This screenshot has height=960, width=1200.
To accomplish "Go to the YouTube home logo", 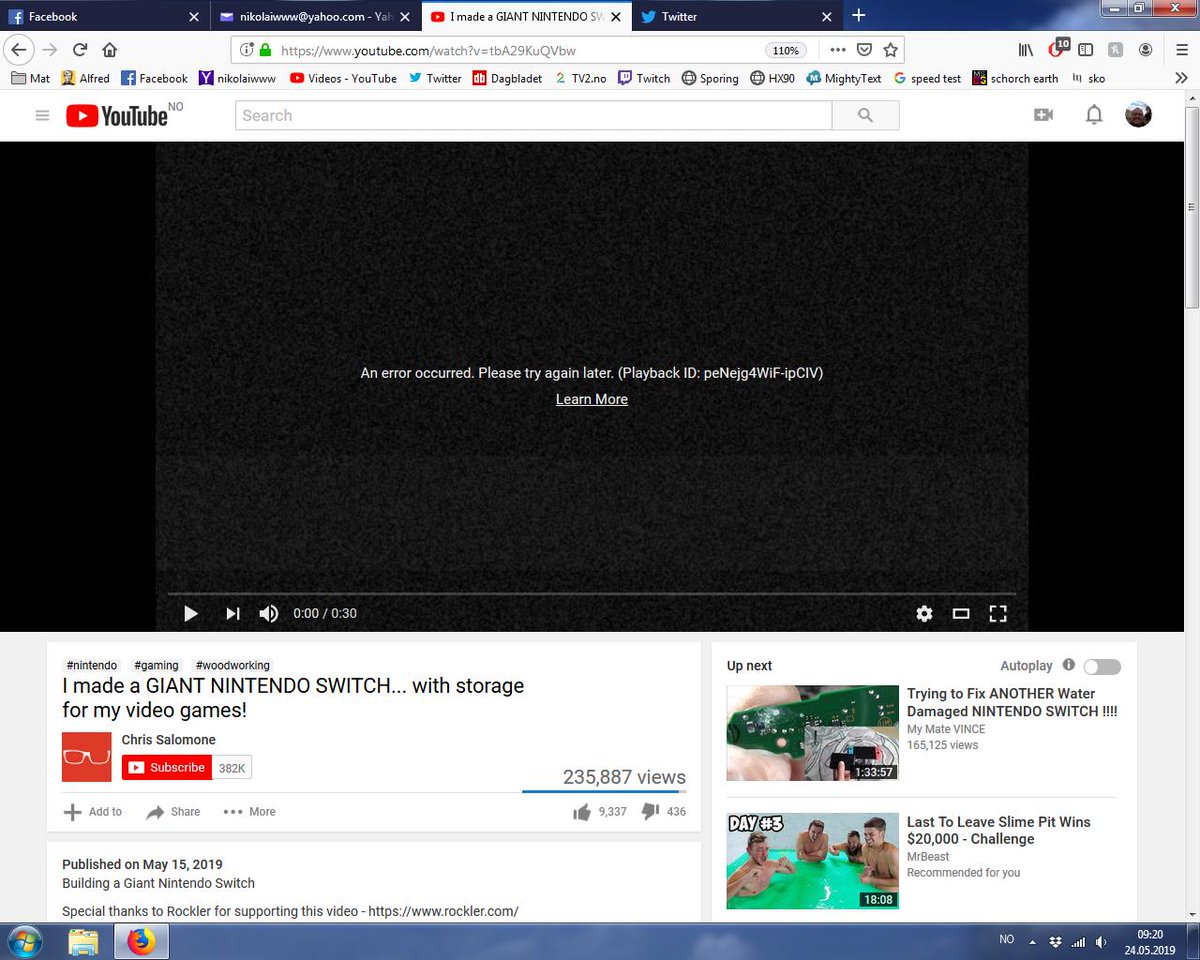I will pos(117,116).
